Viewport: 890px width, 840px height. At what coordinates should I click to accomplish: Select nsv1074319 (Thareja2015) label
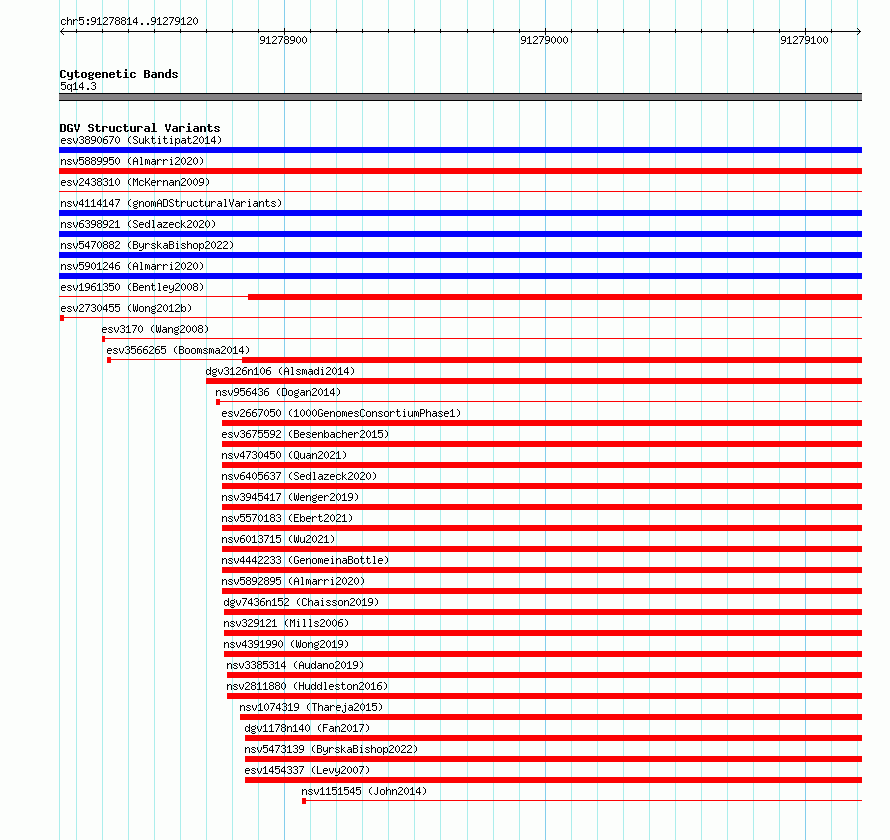click(x=310, y=707)
